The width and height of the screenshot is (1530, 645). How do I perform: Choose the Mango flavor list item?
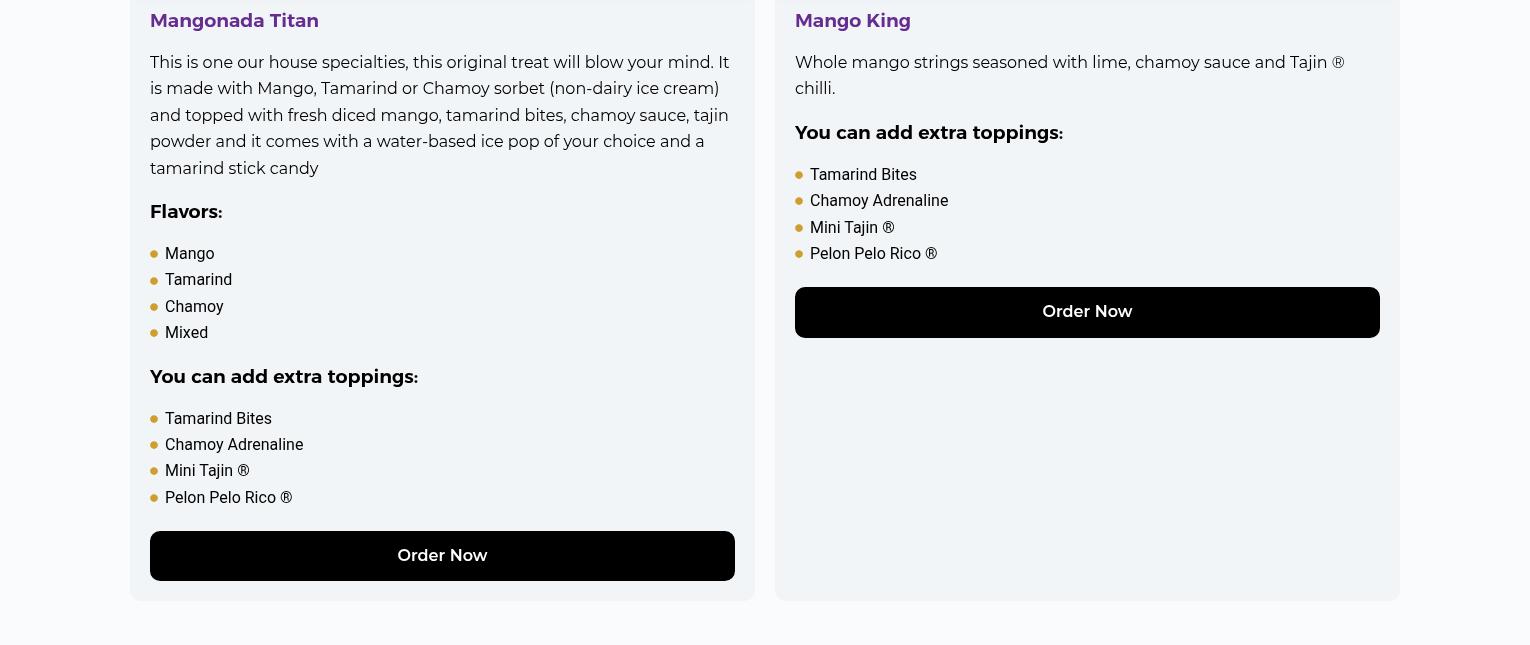tap(189, 254)
